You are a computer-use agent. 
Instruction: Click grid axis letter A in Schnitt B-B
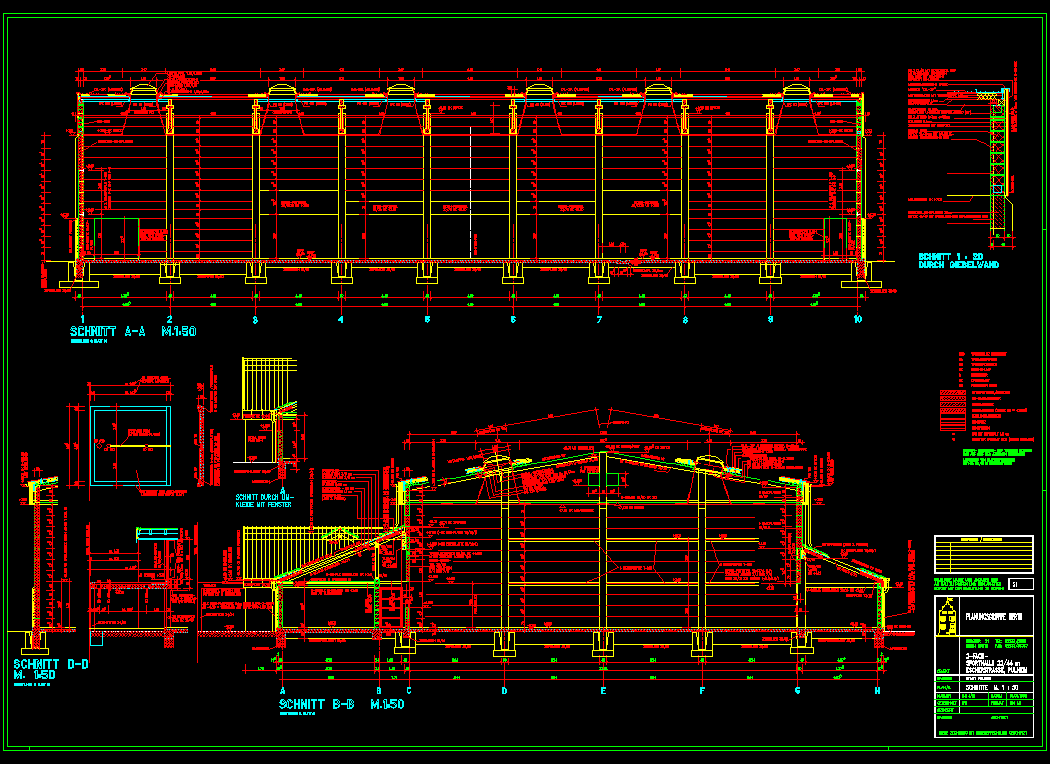[282, 691]
